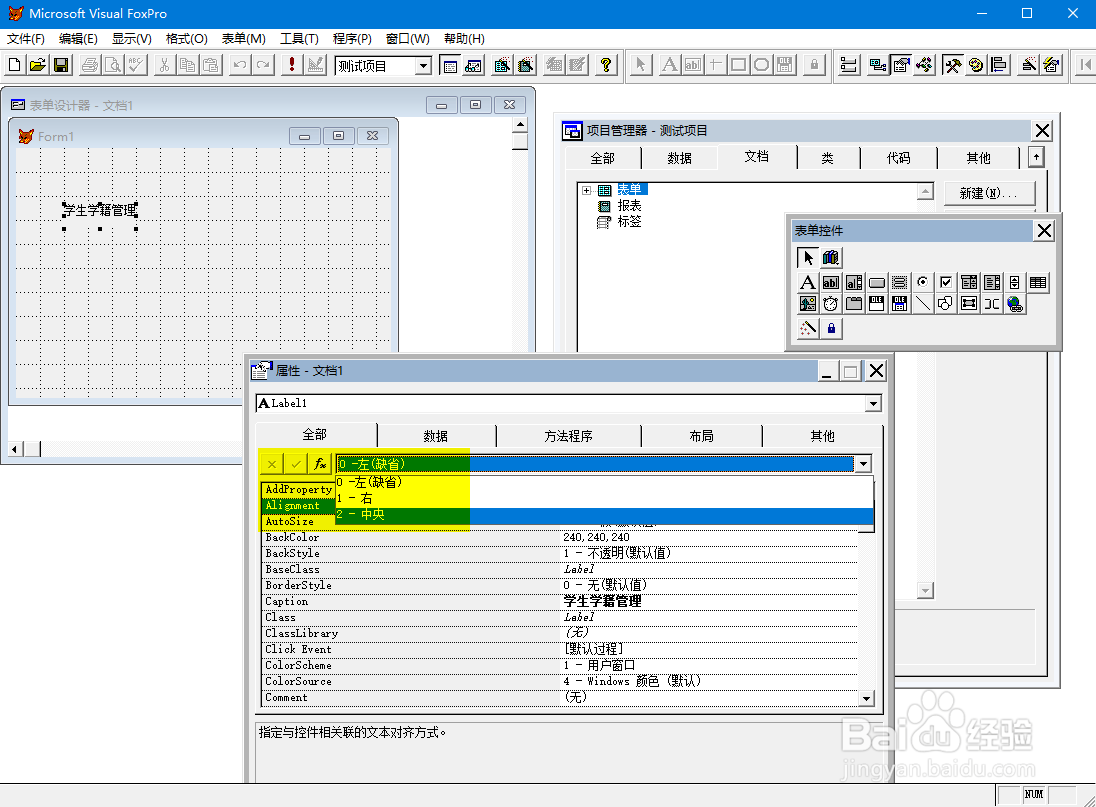
Task: Open the Label1 object selector dropdown
Action: tap(873, 404)
